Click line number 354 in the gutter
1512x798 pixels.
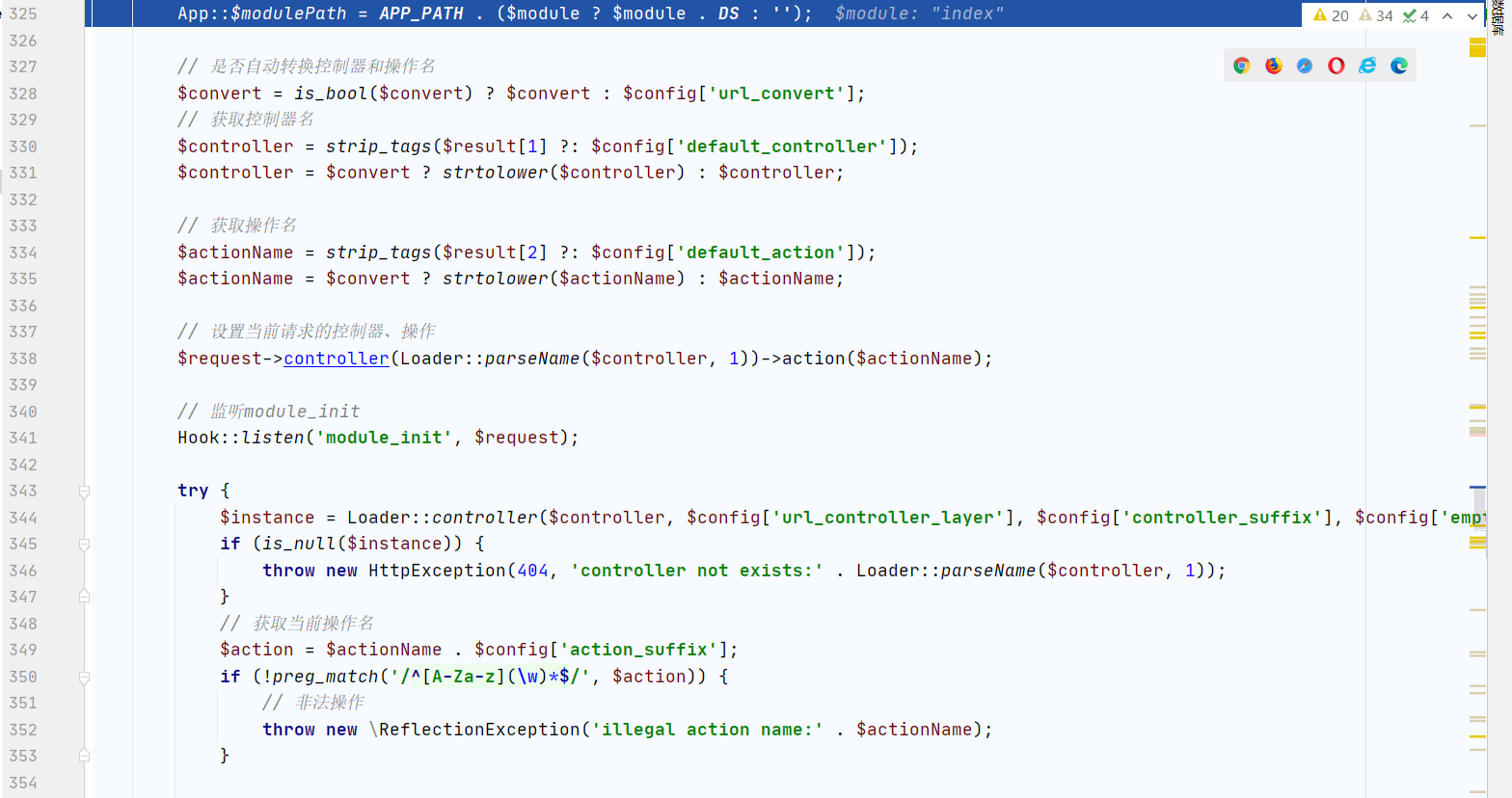[x=23, y=783]
